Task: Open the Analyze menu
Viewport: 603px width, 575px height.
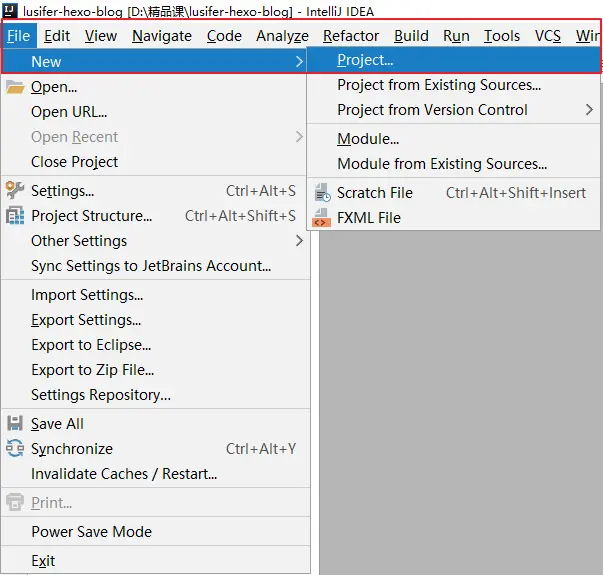Action: click(x=282, y=36)
